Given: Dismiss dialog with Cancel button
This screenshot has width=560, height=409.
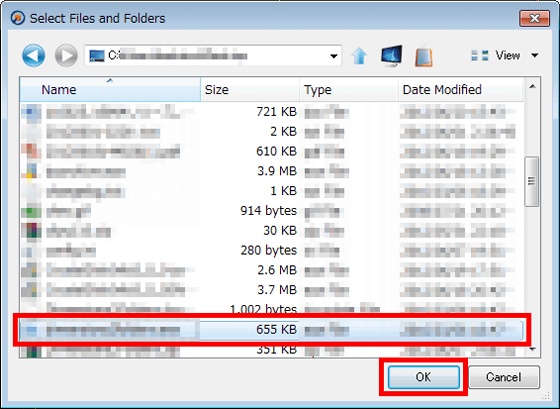Looking at the screenshot, I should (x=504, y=377).
